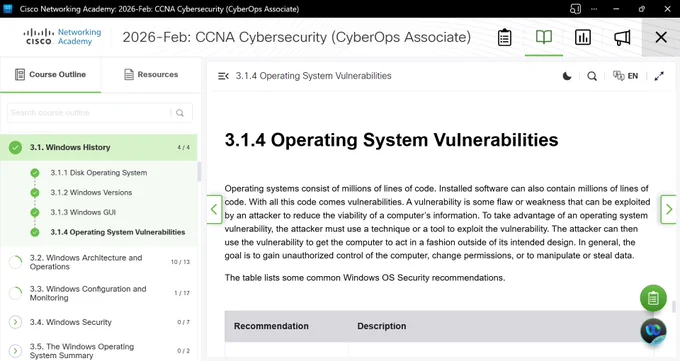Expand 3.2. Windows Architecture and Operations
This screenshot has width=680, height=361.
tap(98, 262)
